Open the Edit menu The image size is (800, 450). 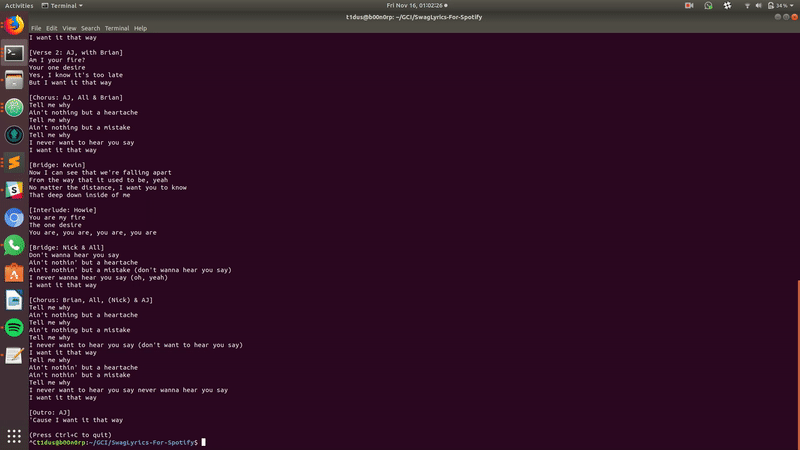coord(52,29)
